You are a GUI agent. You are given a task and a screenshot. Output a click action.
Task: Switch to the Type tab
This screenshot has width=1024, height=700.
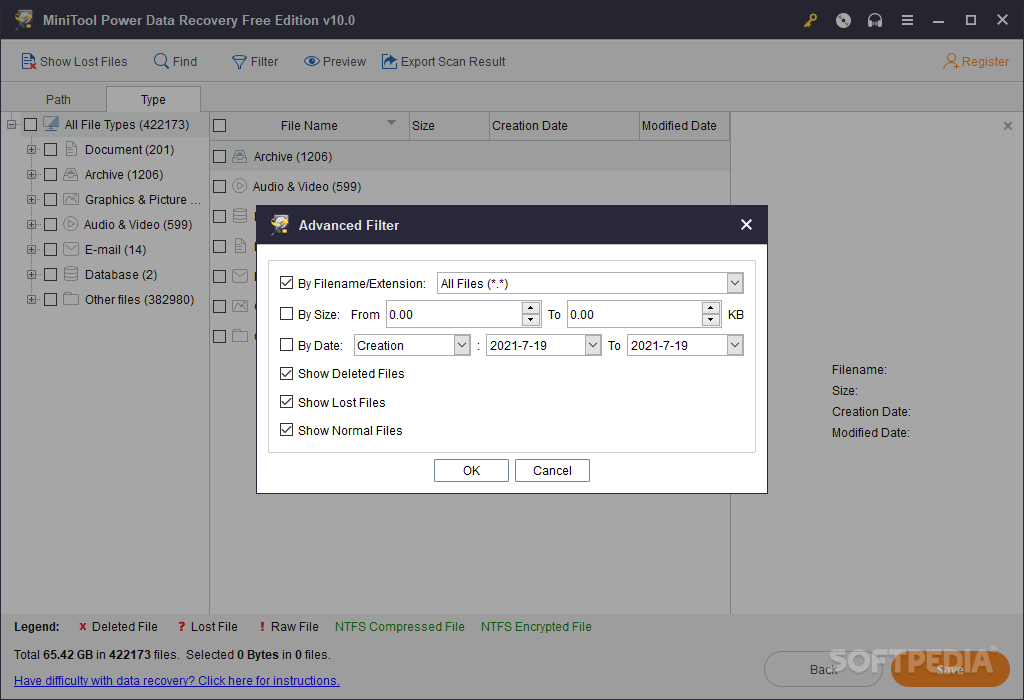click(x=153, y=99)
